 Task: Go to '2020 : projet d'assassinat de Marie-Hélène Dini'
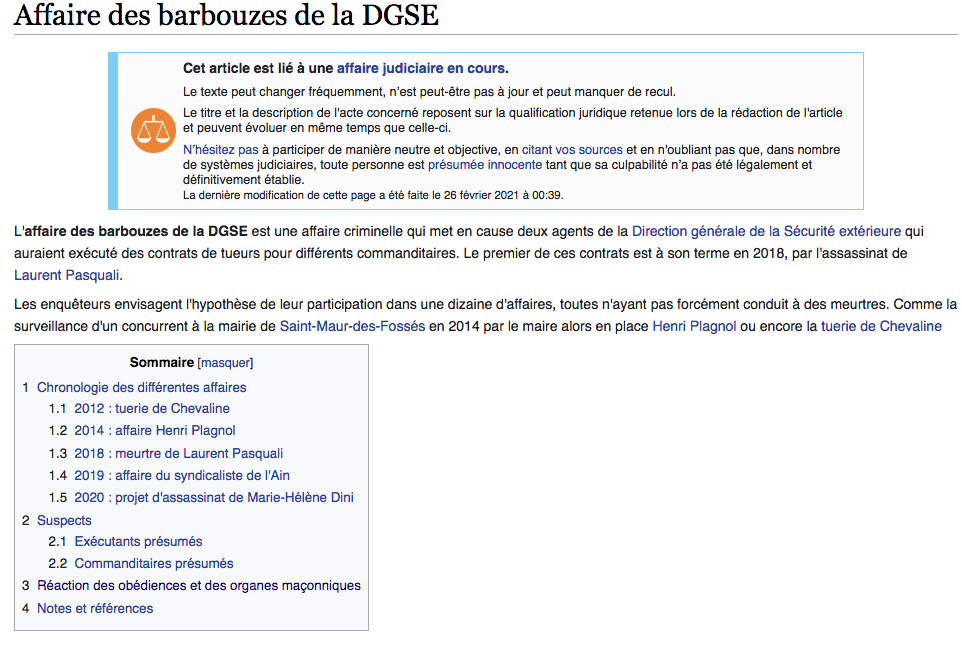(214, 498)
